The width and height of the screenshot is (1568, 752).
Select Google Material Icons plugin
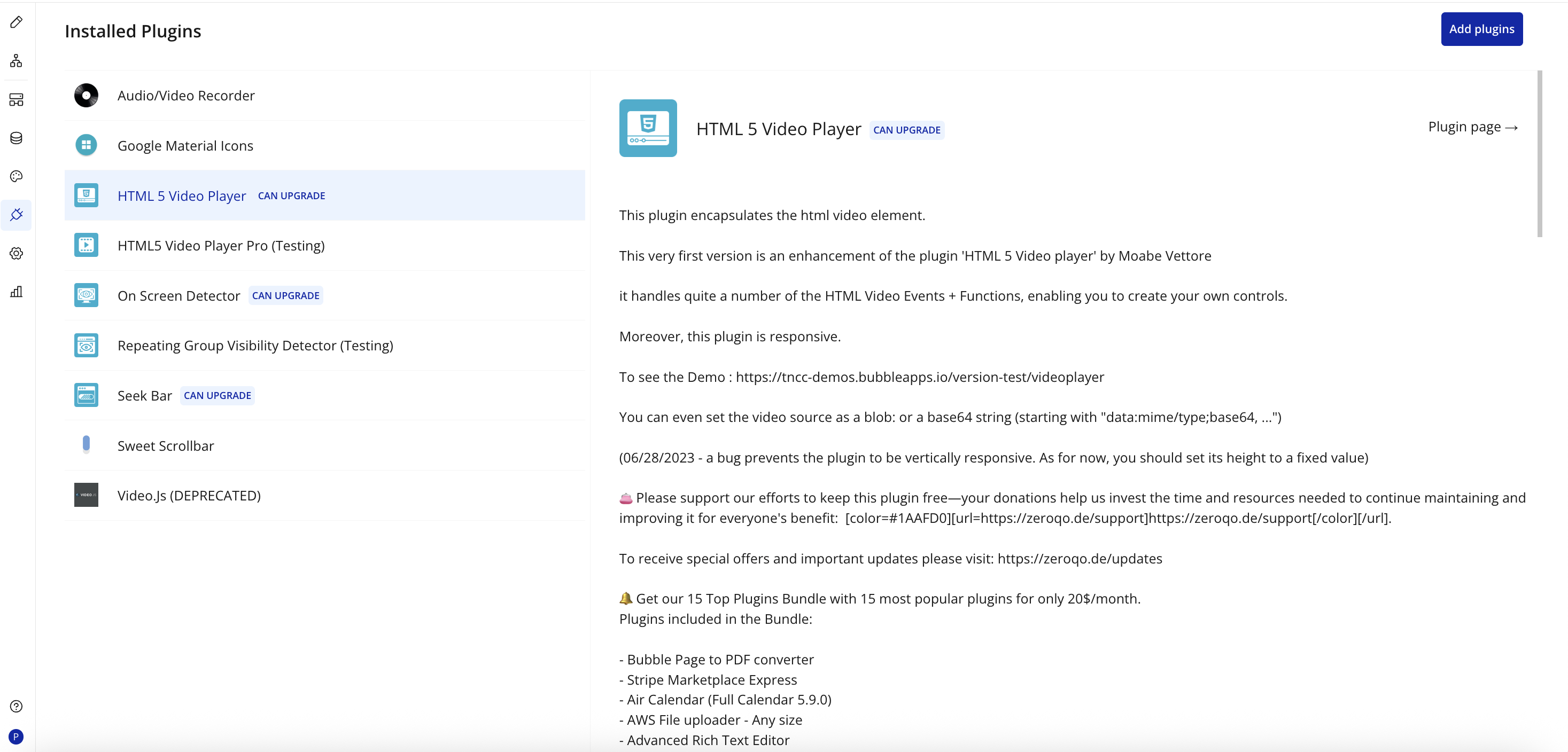click(x=185, y=146)
